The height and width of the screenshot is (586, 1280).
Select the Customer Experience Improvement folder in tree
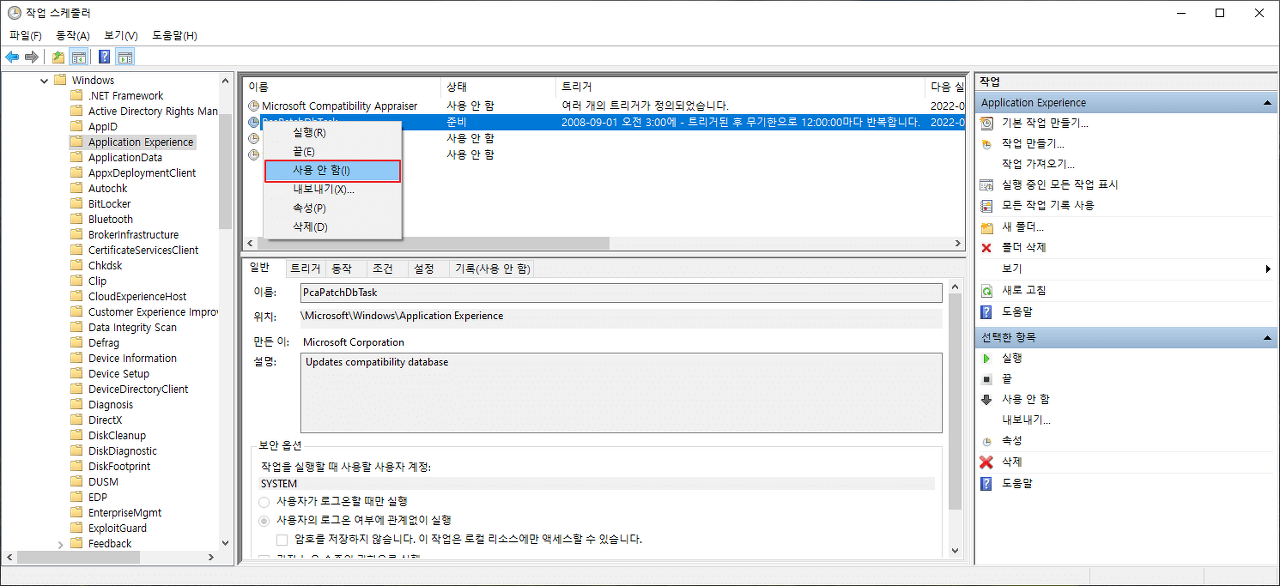pyautogui.click(x=152, y=312)
